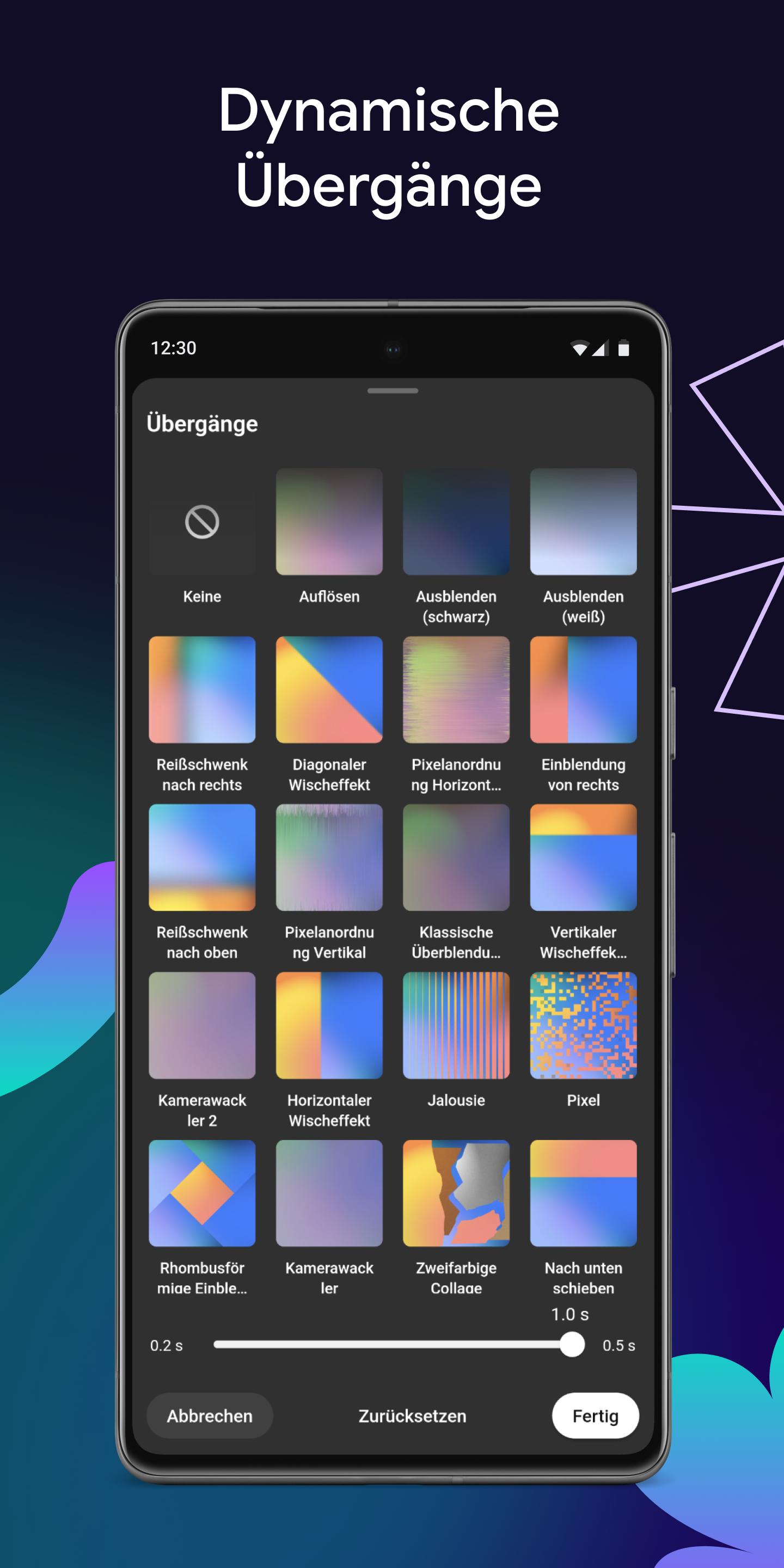Tap the 0.5 s maximum duration label
784x1568 pixels.
point(618,1345)
